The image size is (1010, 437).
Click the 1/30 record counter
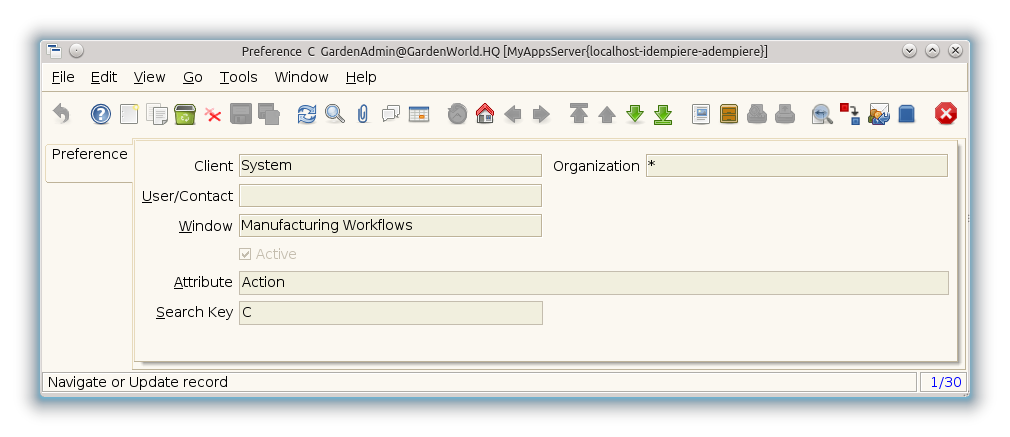pos(945,382)
